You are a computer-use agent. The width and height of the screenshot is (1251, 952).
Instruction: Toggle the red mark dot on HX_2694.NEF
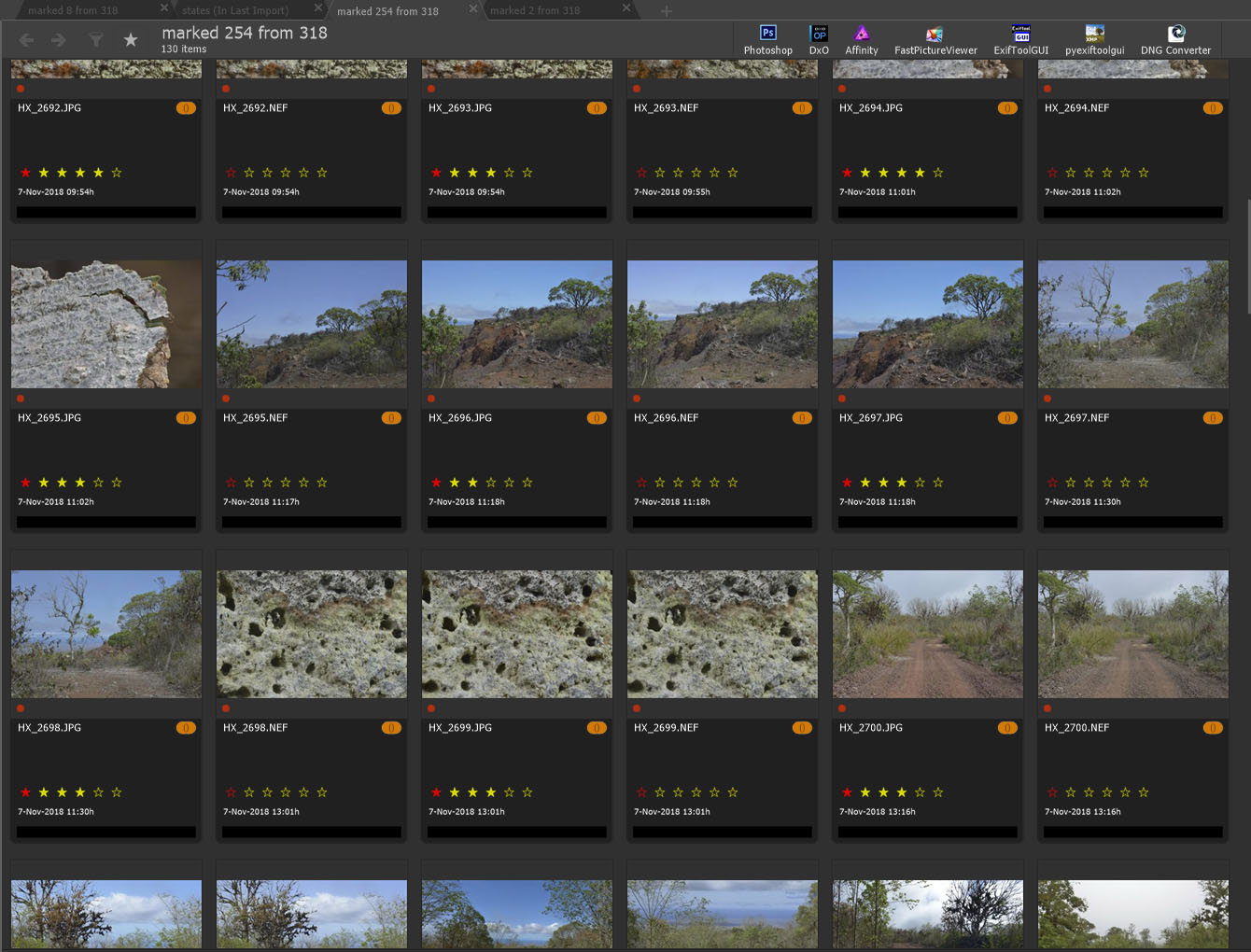click(x=1047, y=89)
